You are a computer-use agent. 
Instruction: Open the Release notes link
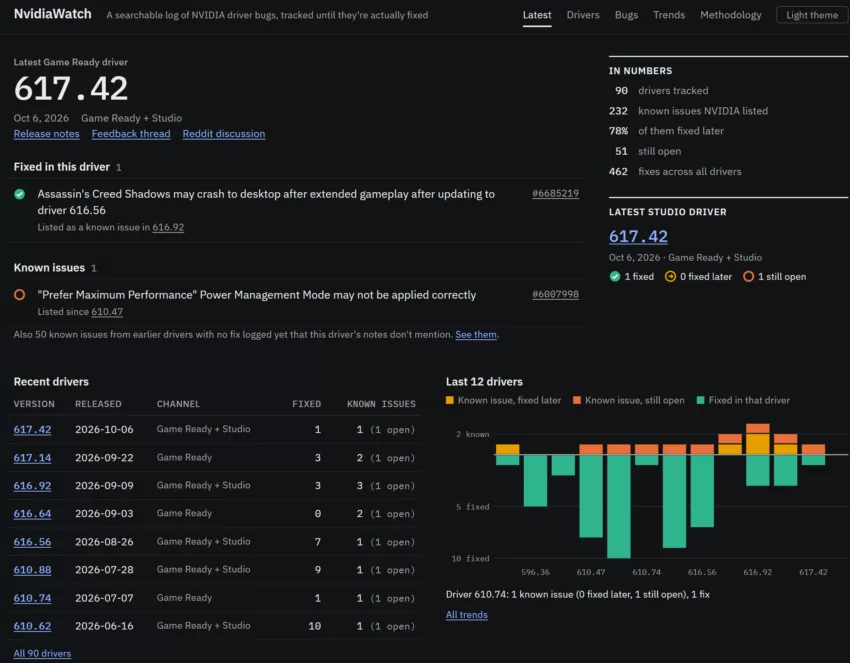[47, 133]
